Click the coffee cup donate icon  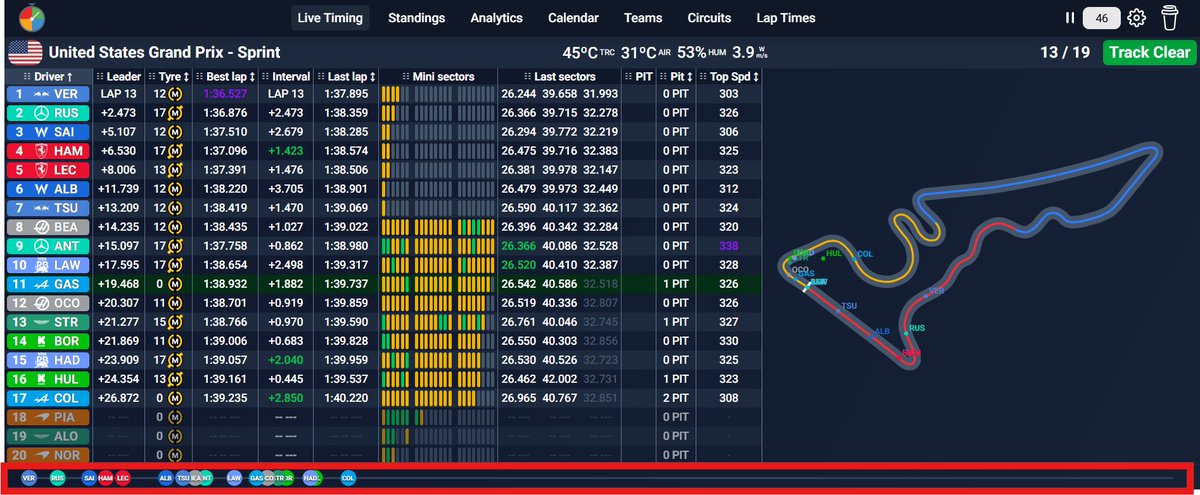click(x=1169, y=18)
